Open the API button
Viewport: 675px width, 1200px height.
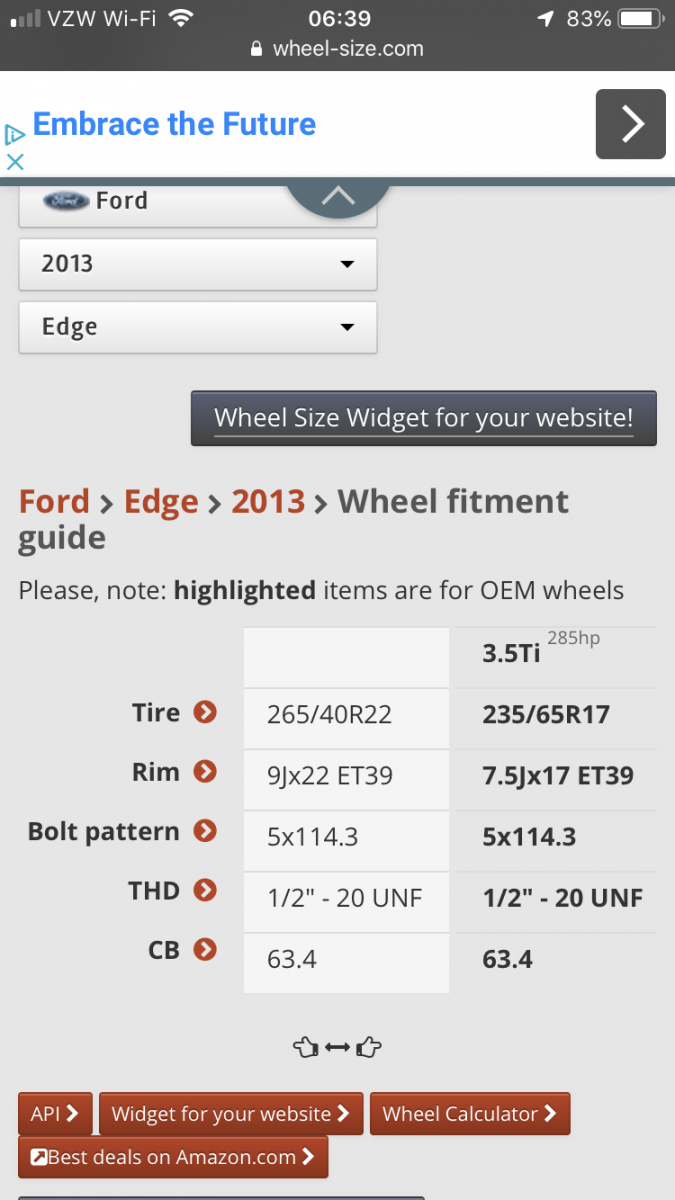[55, 1113]
